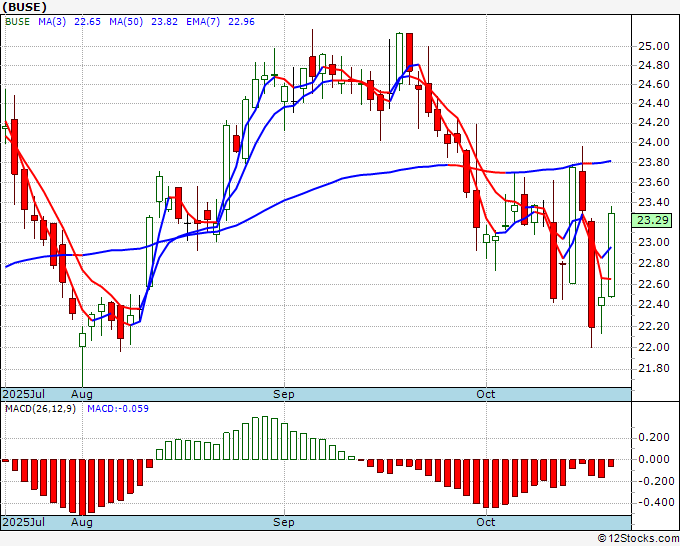This screenshot has height=546, width=680.
Task: Click the (BUSE) chart title
Action: coord(24,7)
